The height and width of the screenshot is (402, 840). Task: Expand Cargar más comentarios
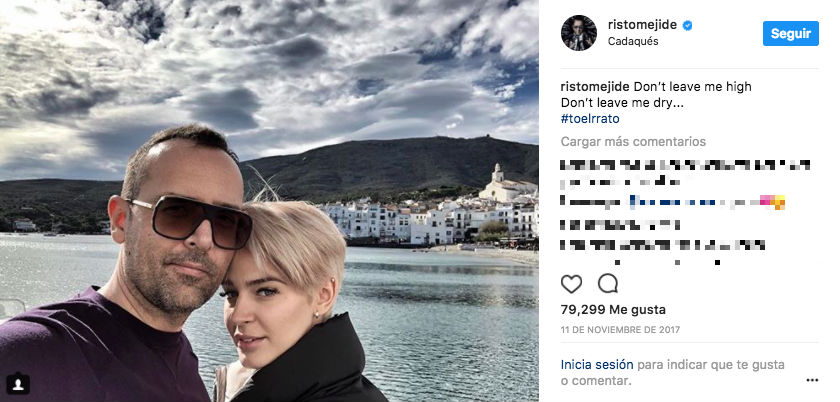[633, 142]
